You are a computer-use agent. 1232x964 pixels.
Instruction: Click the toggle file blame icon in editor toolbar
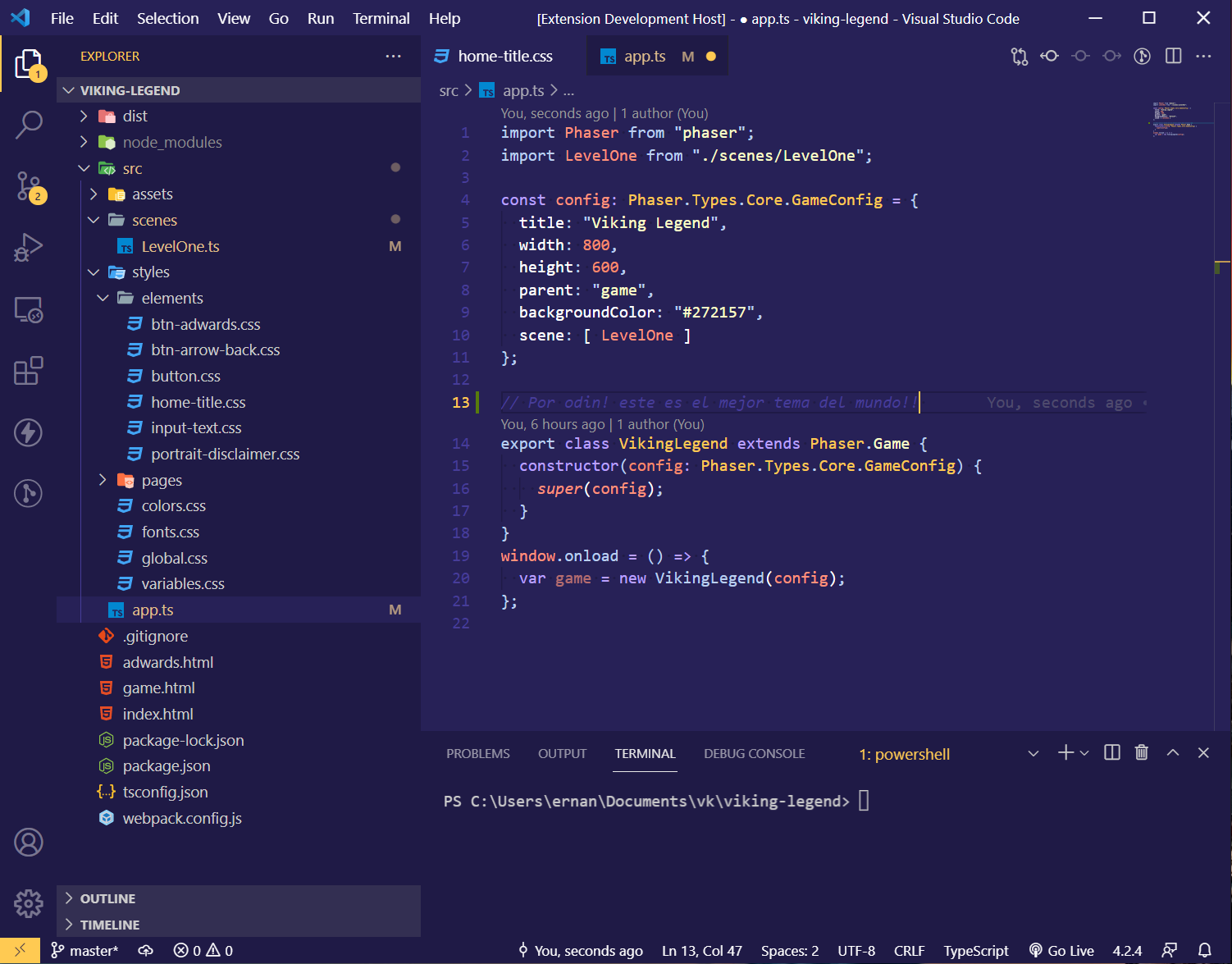pyautogui.click(x=1049, y=56)
